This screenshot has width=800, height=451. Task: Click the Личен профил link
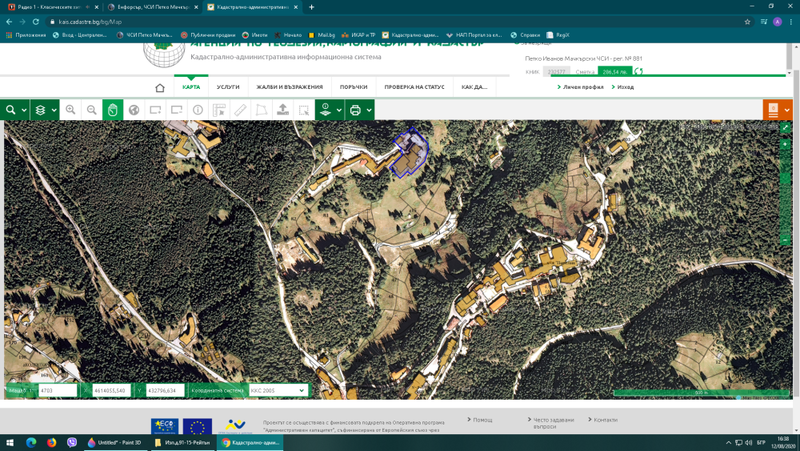tap(583, 88)
